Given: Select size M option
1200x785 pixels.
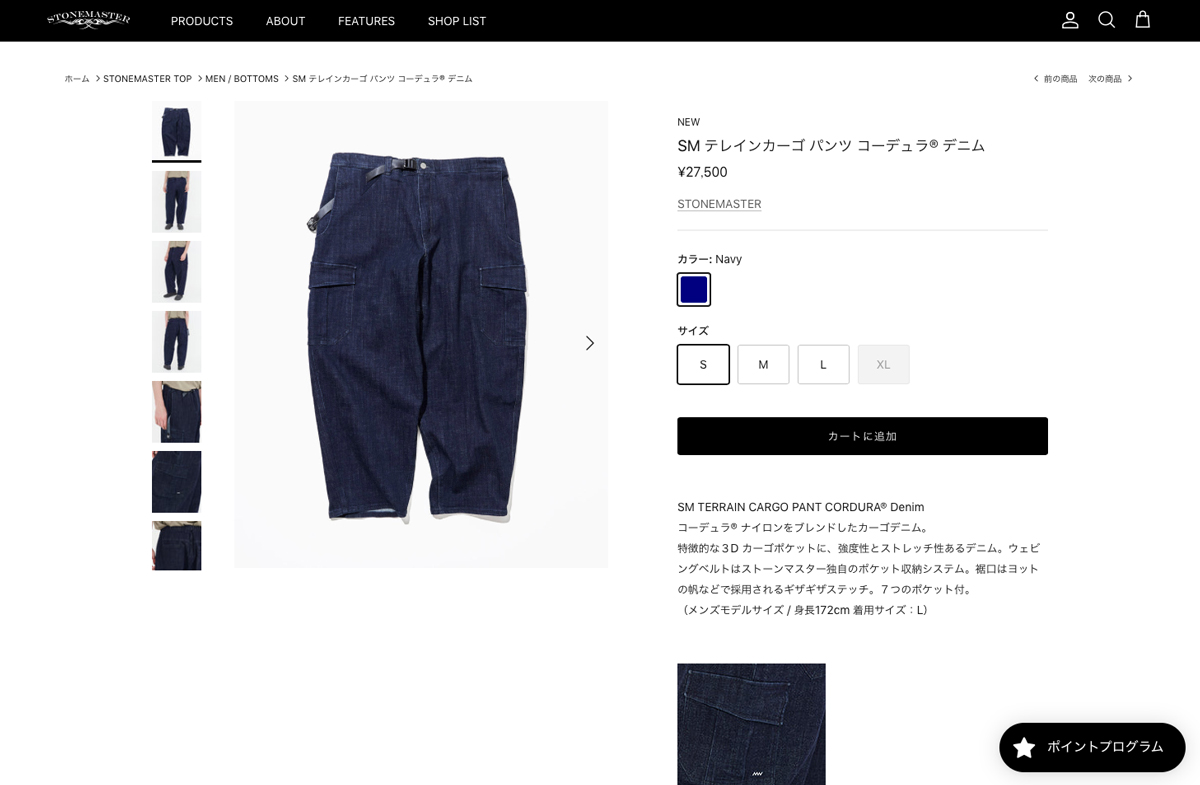Looking at the screenshot, I should 763,364.
